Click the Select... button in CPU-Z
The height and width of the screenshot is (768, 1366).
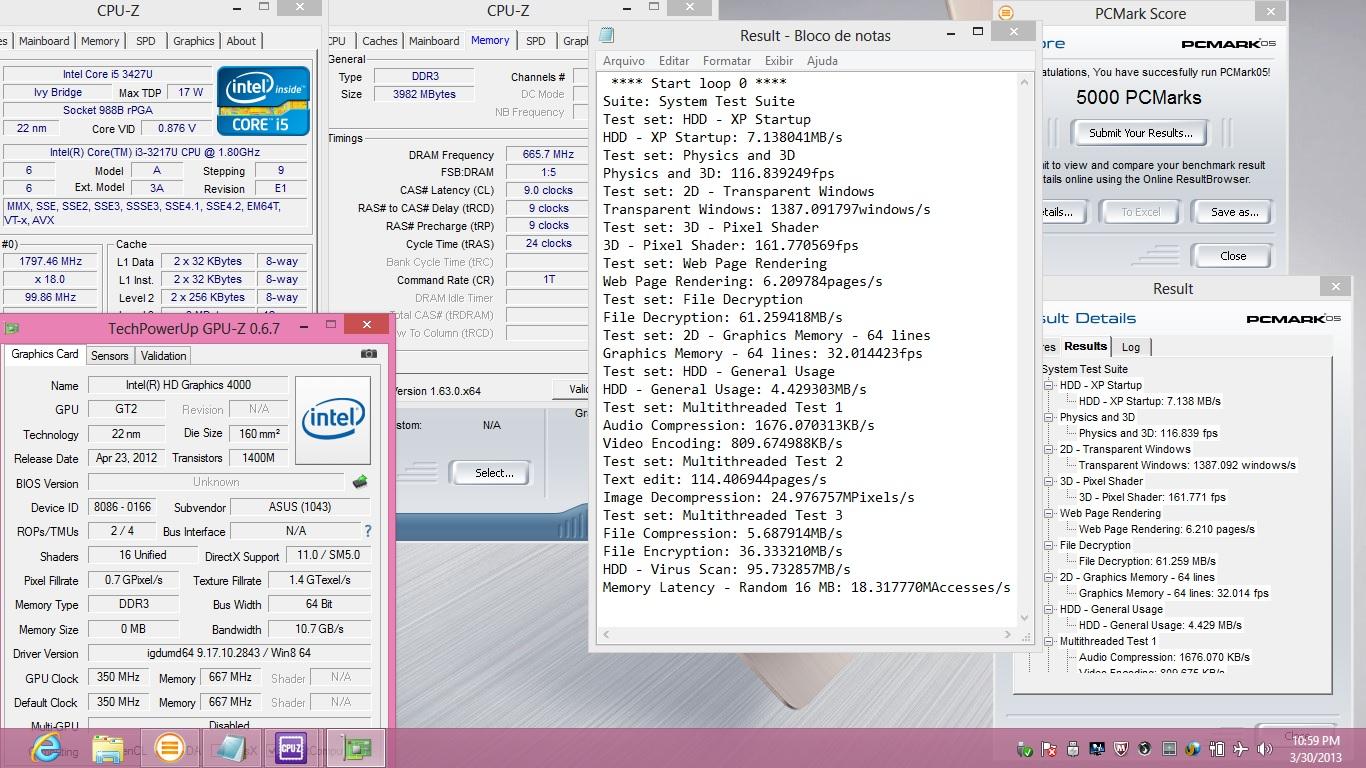coord(494,473)
